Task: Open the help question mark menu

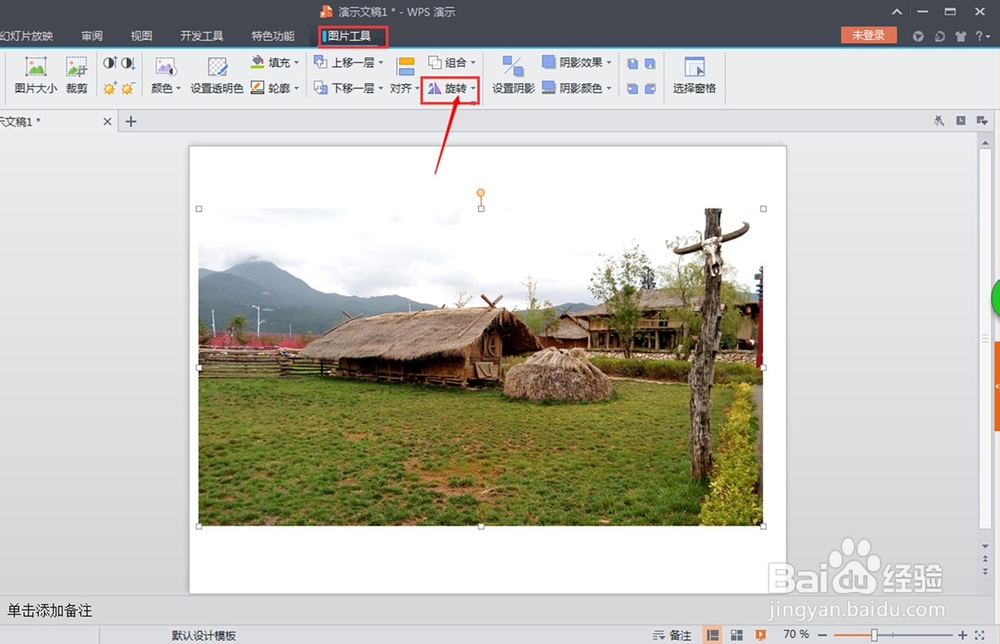Action: coord(982,36)
